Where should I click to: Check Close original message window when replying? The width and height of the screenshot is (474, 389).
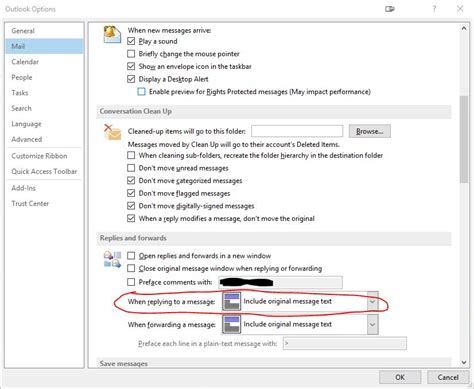click(131, 268)
